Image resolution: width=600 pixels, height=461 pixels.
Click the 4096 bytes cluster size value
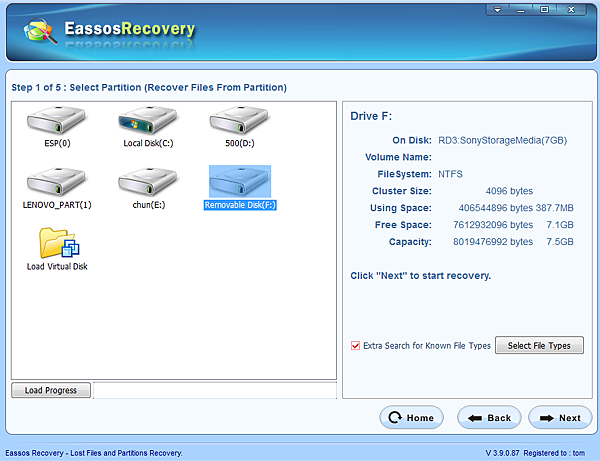[x=509, y=191]
